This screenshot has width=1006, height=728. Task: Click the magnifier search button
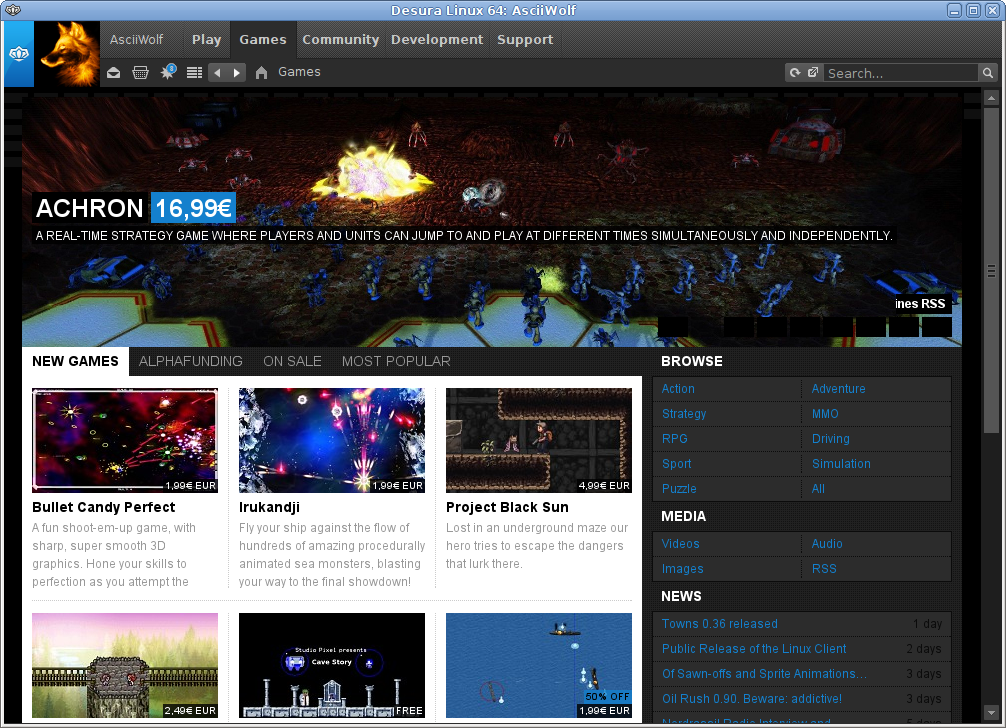(x=988, y=73)
